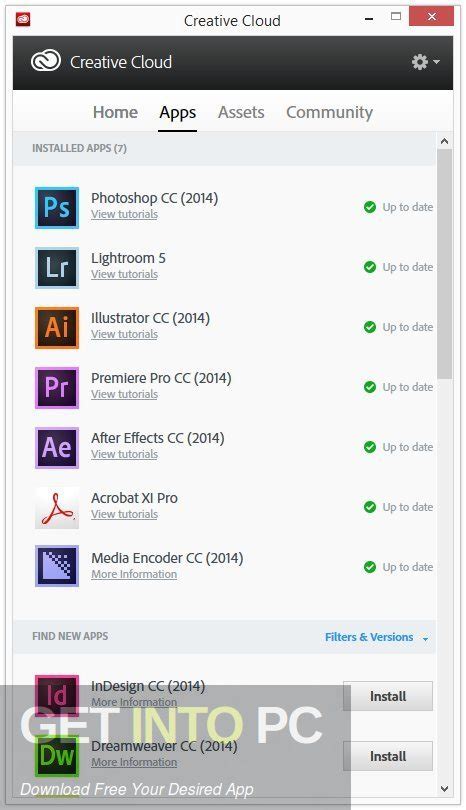Click the InDesign CC Id icon
This screenshot has height=810, width=466.
coord(57,696)
